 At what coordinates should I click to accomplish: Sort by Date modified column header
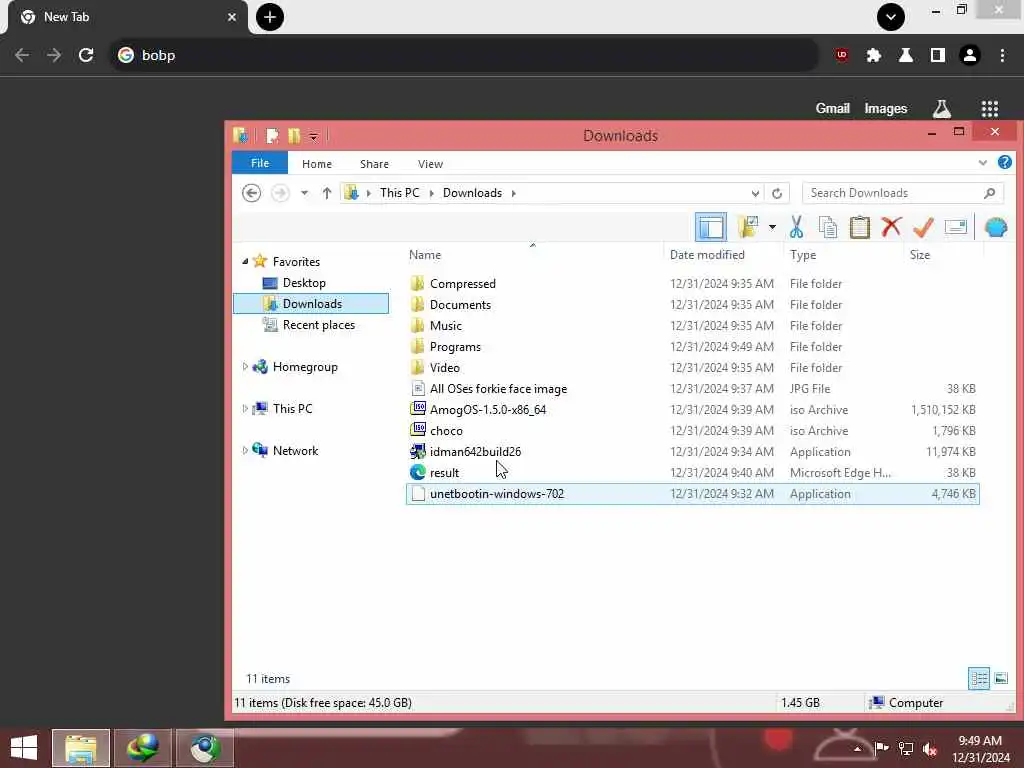[x=707, y=255]
